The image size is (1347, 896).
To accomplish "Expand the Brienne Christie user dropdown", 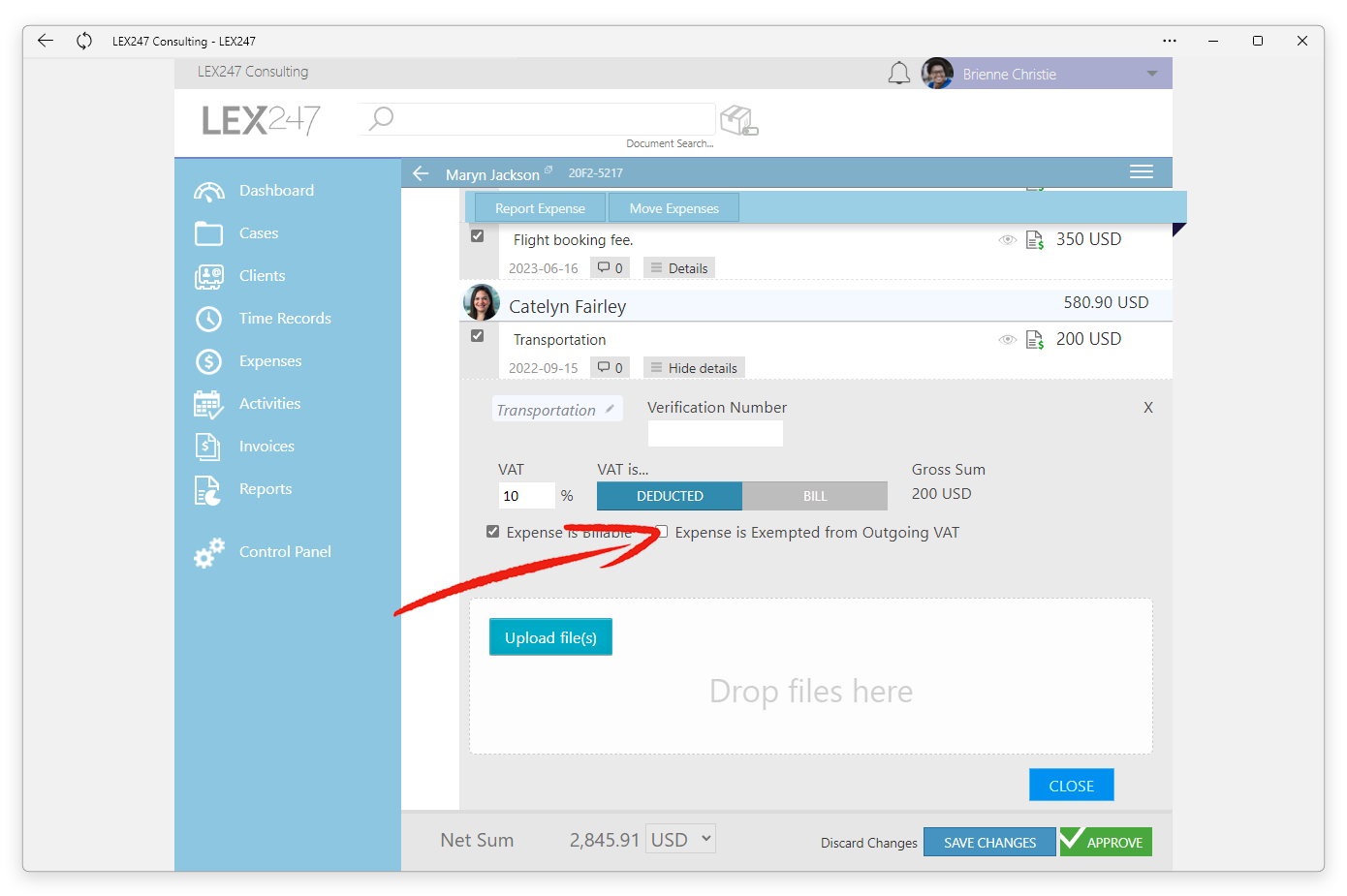I will click(x=1152, y=75).
